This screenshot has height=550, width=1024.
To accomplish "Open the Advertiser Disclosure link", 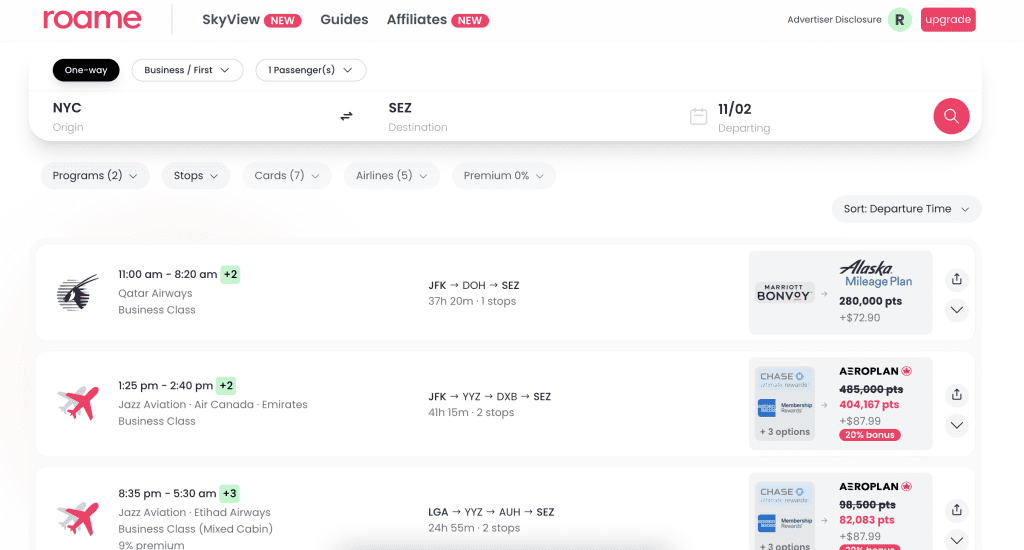I will (834, 20).
